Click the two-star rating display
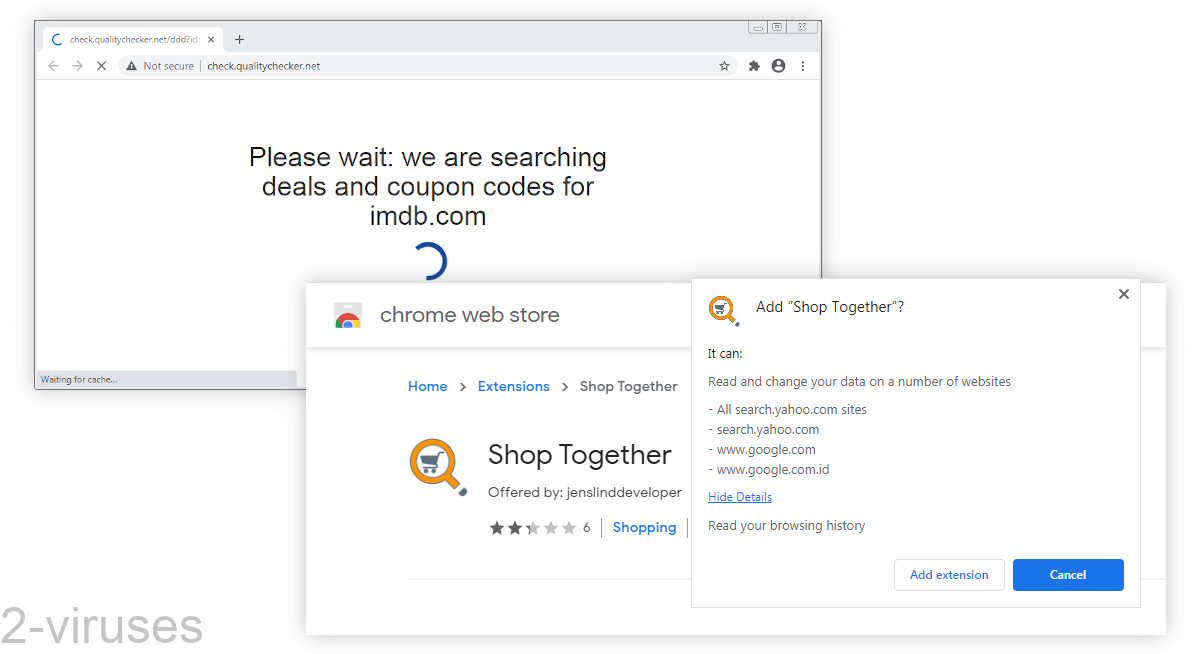The width and height of the screenshot is (1200, 654). [531, 527]
